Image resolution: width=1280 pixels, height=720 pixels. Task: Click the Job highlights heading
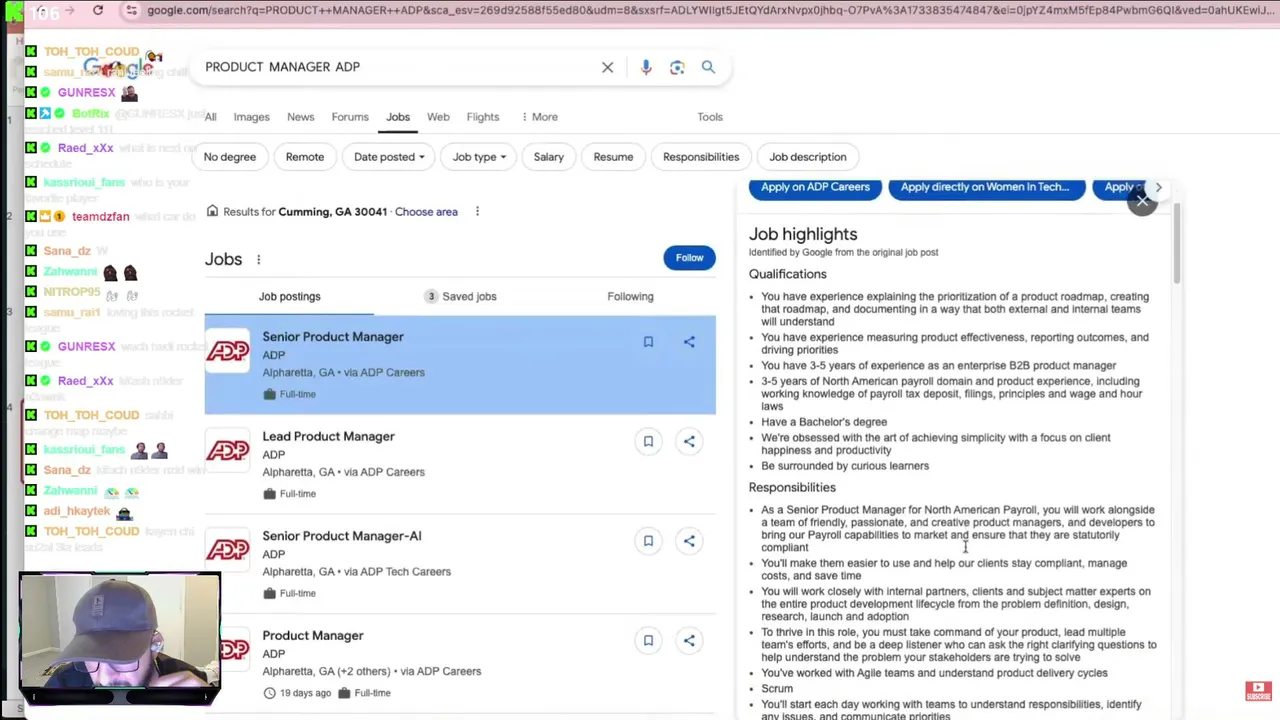click(x=803, y=234)
